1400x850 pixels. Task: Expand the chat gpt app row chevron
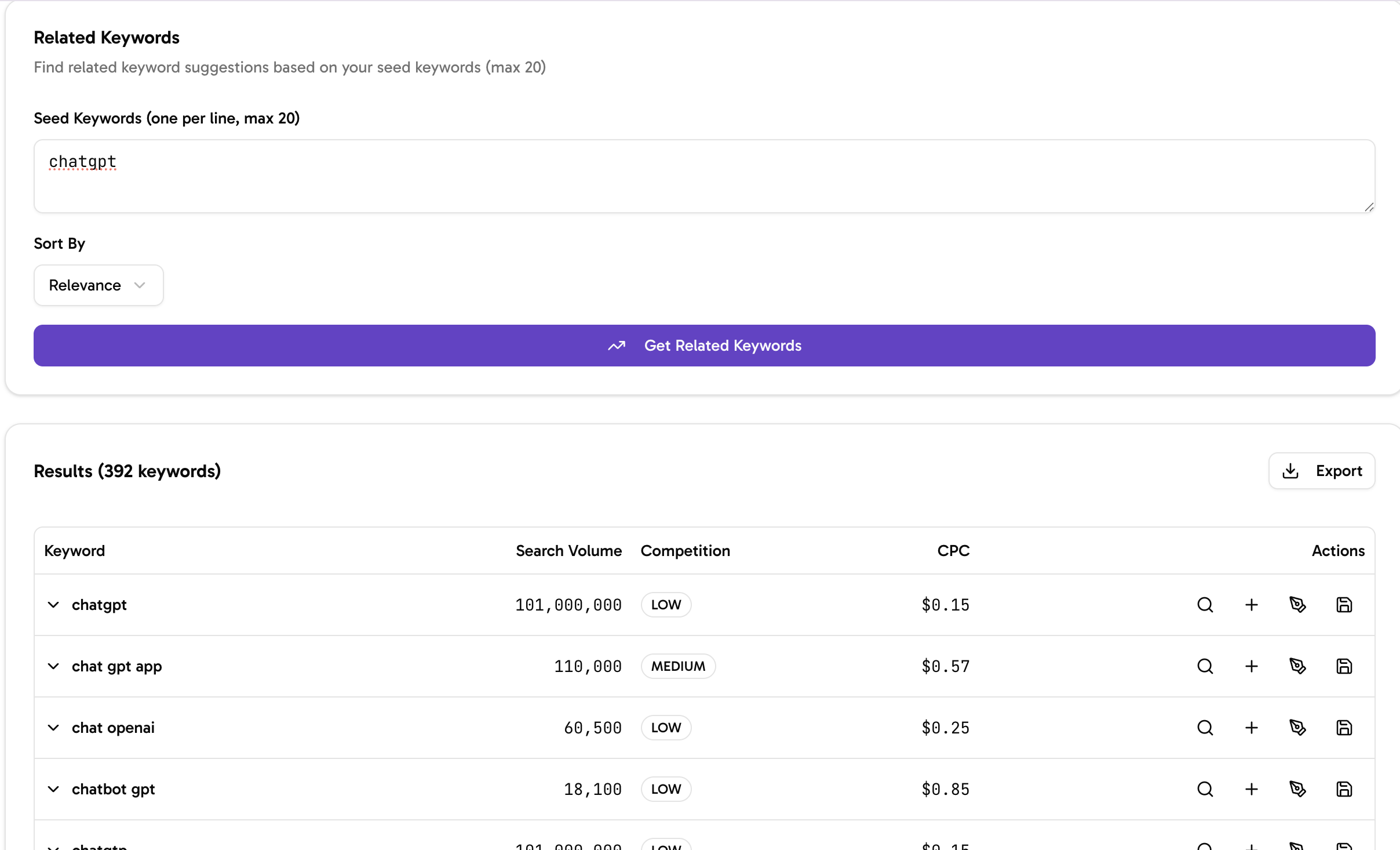[53, 666]
